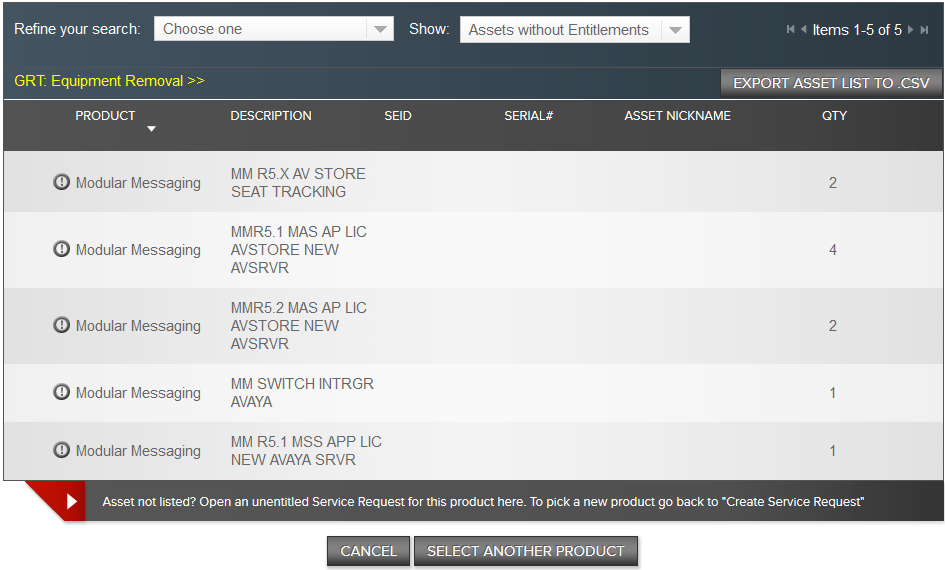Click description MM SWITCH INTRGR AVAYA
The height and width of the screenshot is (570, 945).
tap(302, 392)
